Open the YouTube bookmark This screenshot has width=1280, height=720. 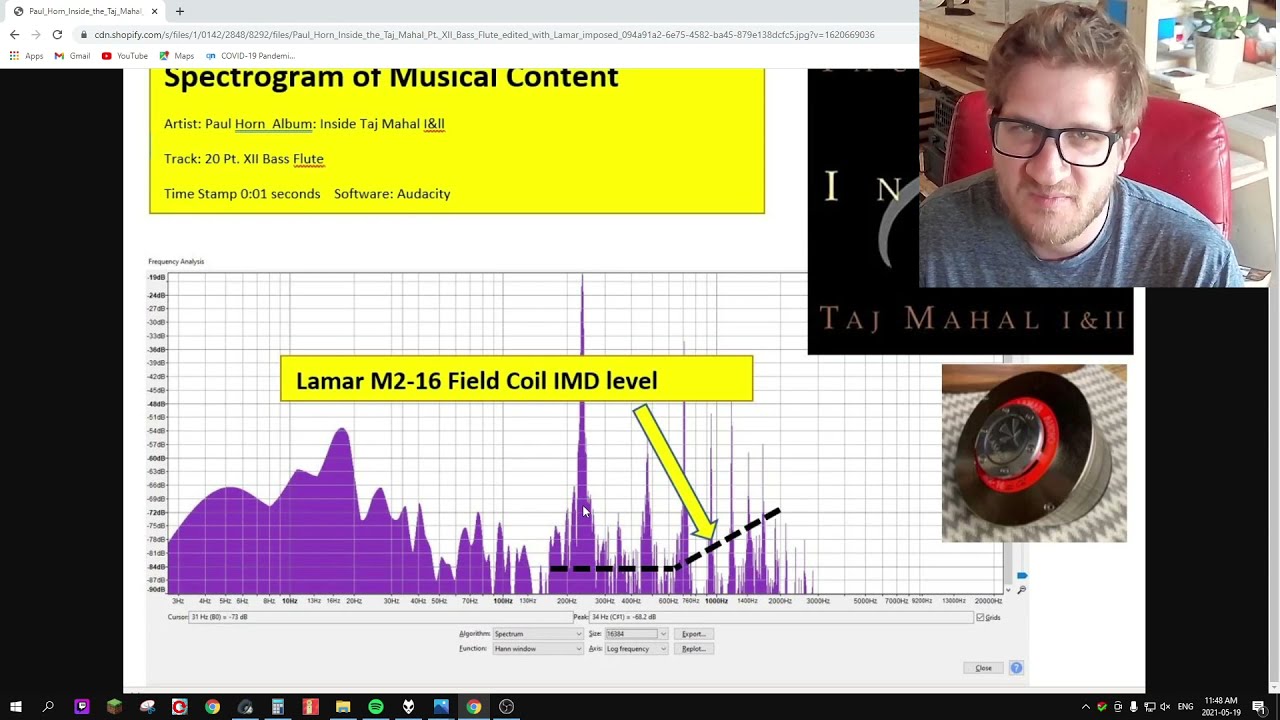(125, 56)
